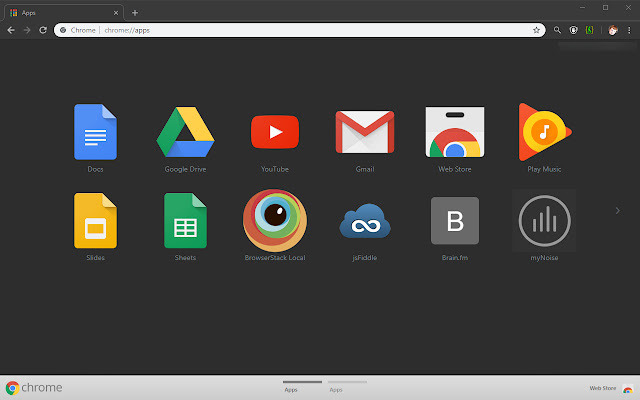Launch Google Drive app
The height and width of the screenshot is (400, 640).
coord(185,132)
